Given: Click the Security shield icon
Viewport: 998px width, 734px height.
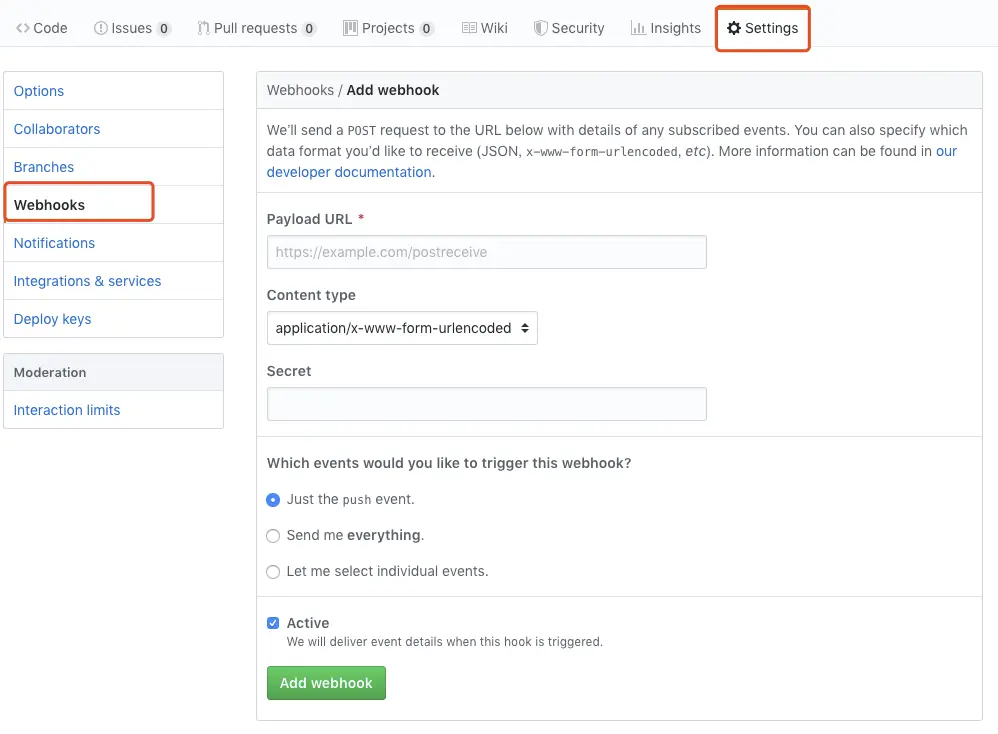Looking at the screenshot, I should (541, 28).
